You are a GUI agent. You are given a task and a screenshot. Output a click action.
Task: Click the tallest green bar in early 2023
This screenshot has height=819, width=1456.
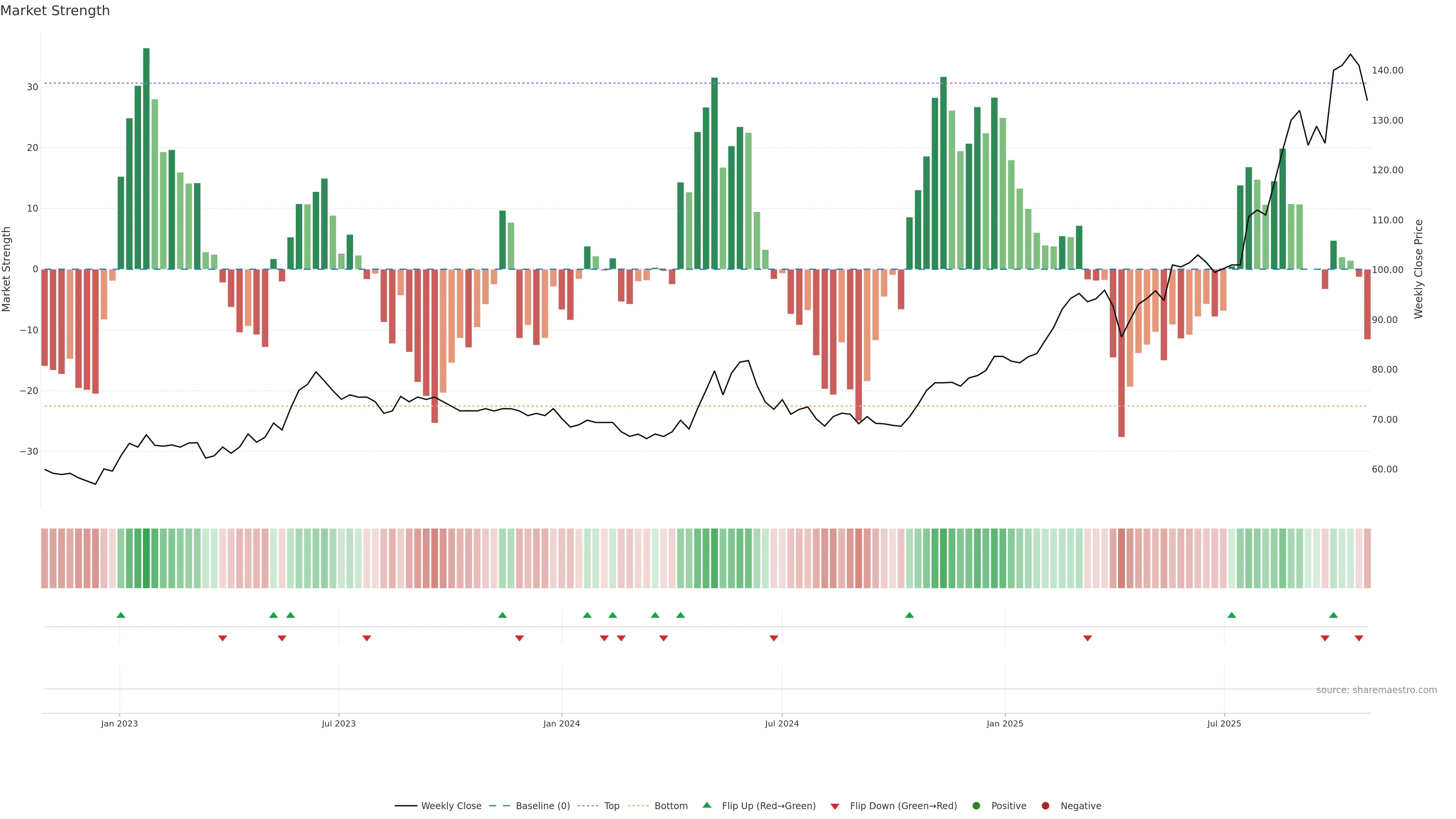coord(146,158)
